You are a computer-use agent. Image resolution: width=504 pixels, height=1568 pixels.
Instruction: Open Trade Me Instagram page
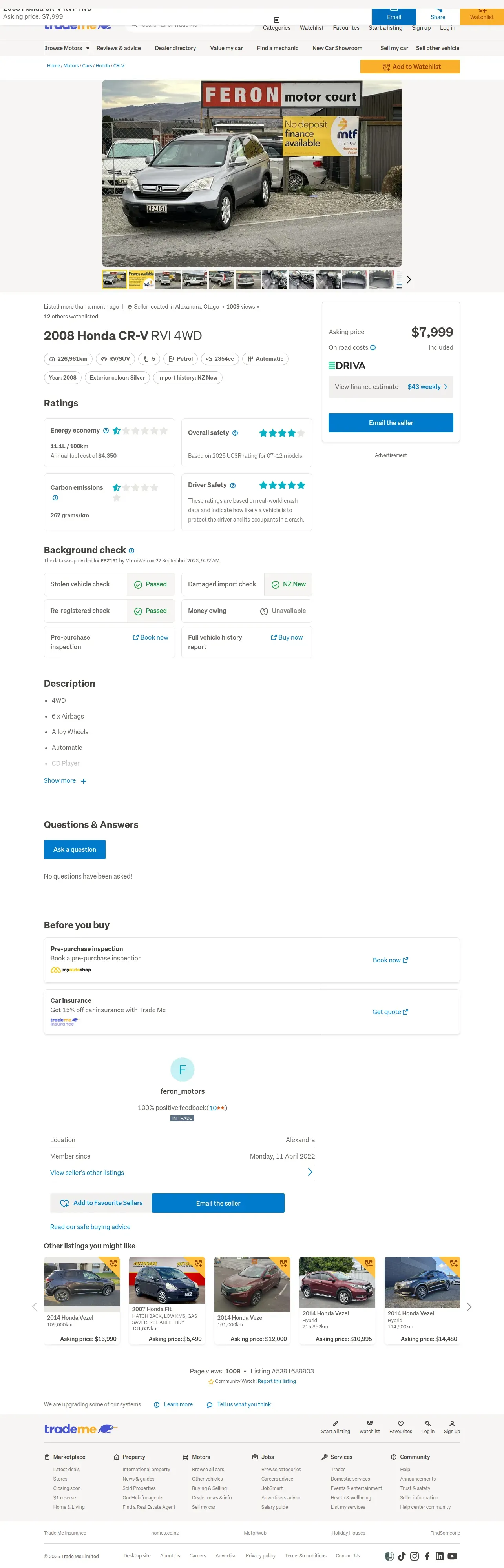[415, 1556]
